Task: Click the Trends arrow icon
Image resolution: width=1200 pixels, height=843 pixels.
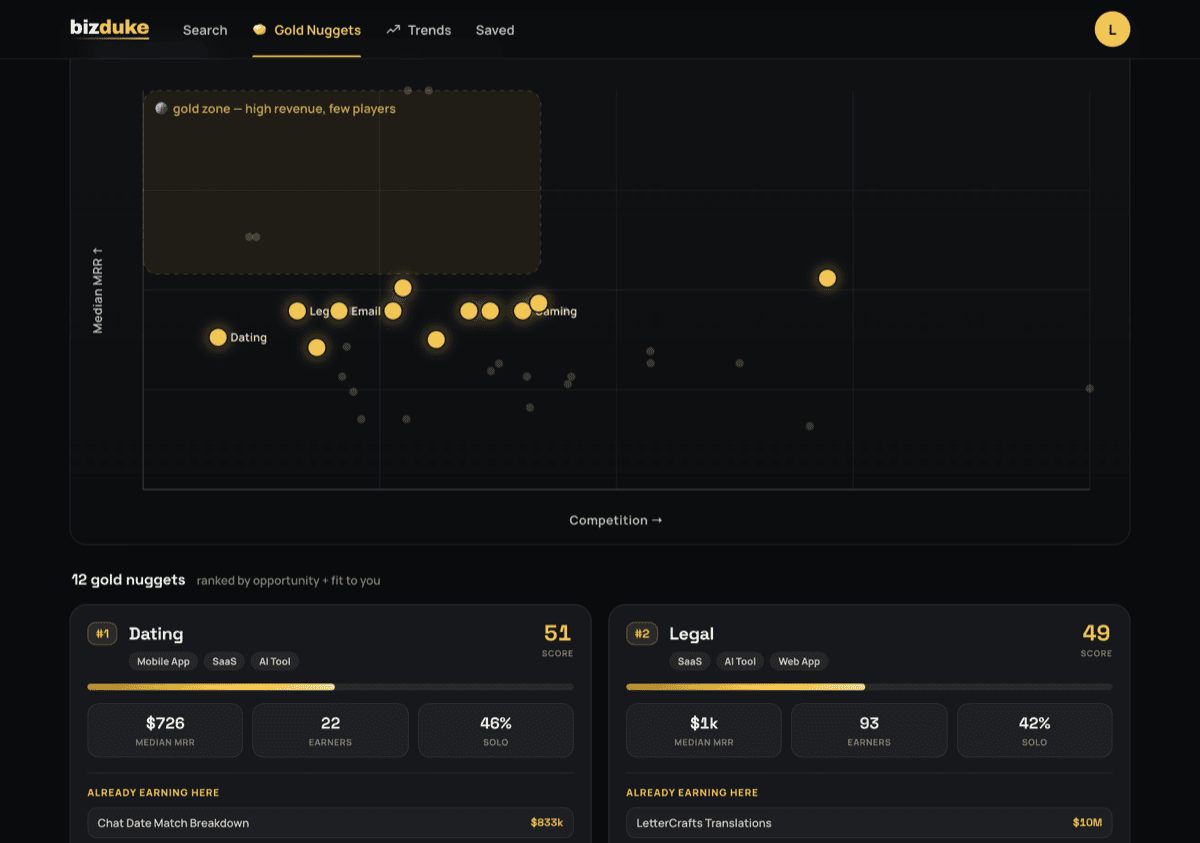Action: [393, 30]
